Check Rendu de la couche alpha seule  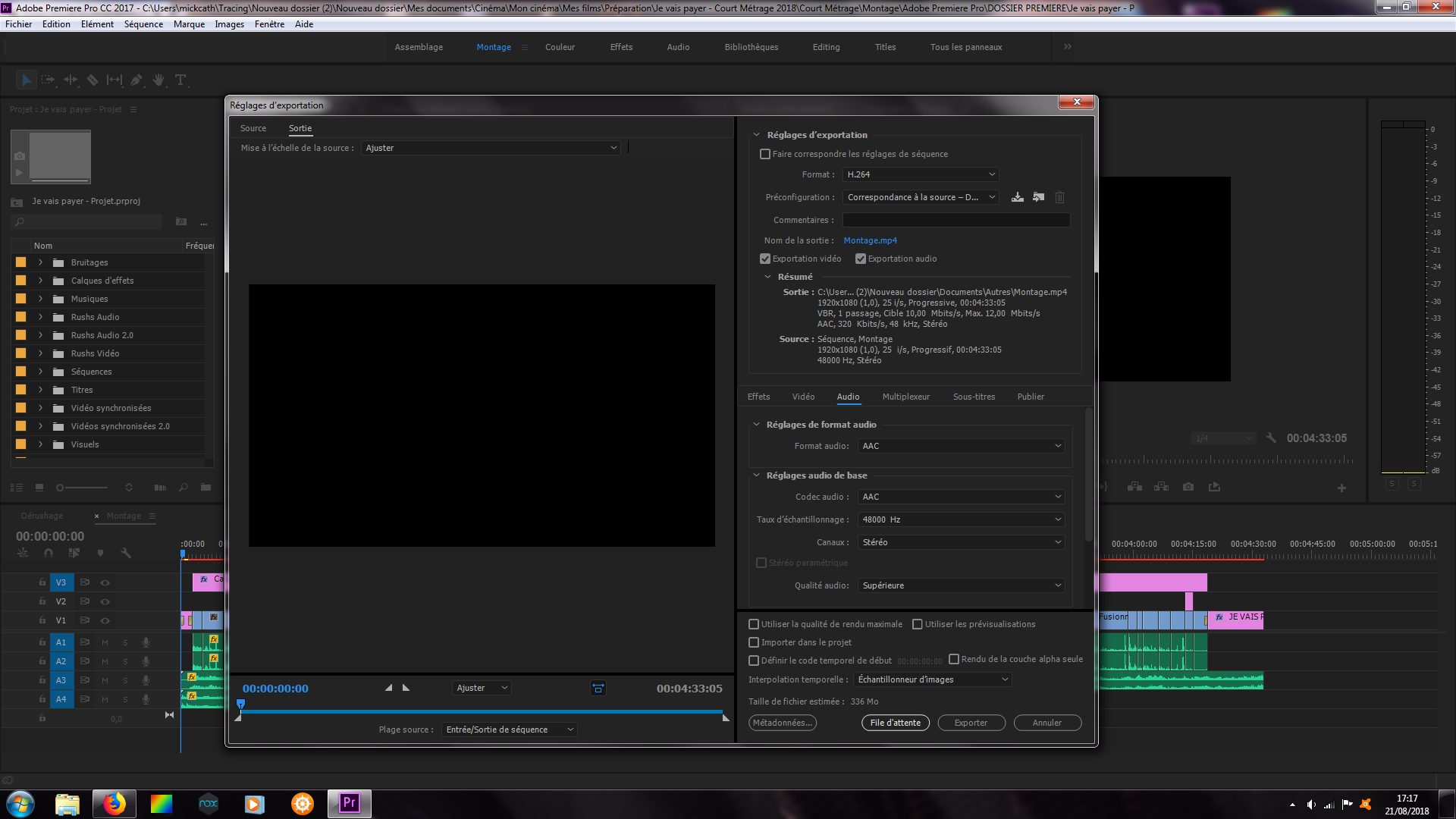tap(954, 659)
